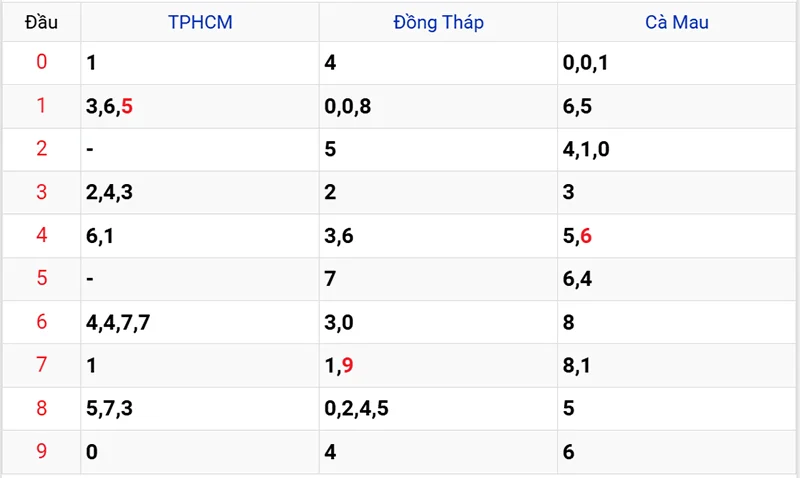The width and height of the screenshot is (800, 478).
Task: Select Đồng Tháp cell showing 1,9
Action: coord(339,366)
